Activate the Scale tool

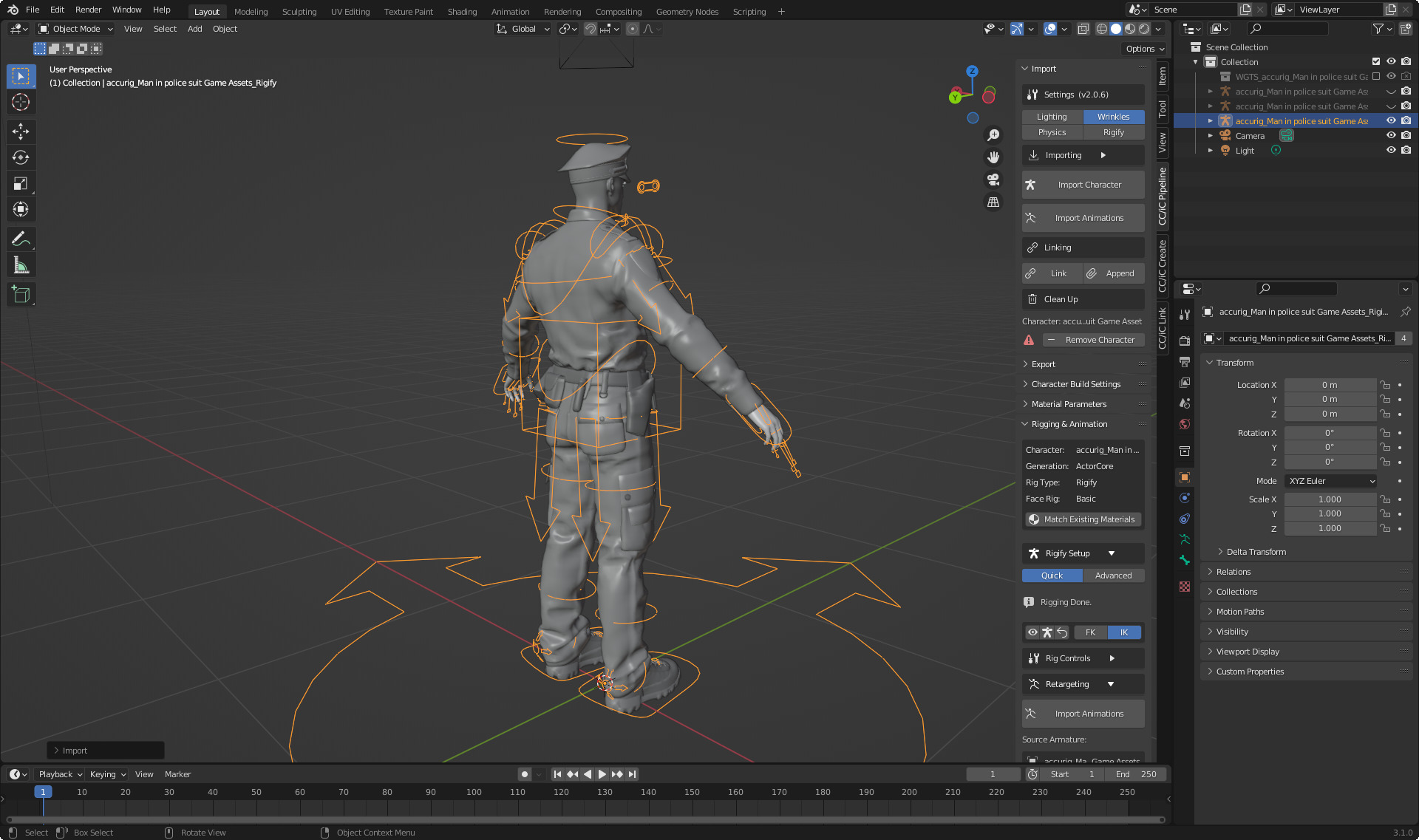coord(21,183)
